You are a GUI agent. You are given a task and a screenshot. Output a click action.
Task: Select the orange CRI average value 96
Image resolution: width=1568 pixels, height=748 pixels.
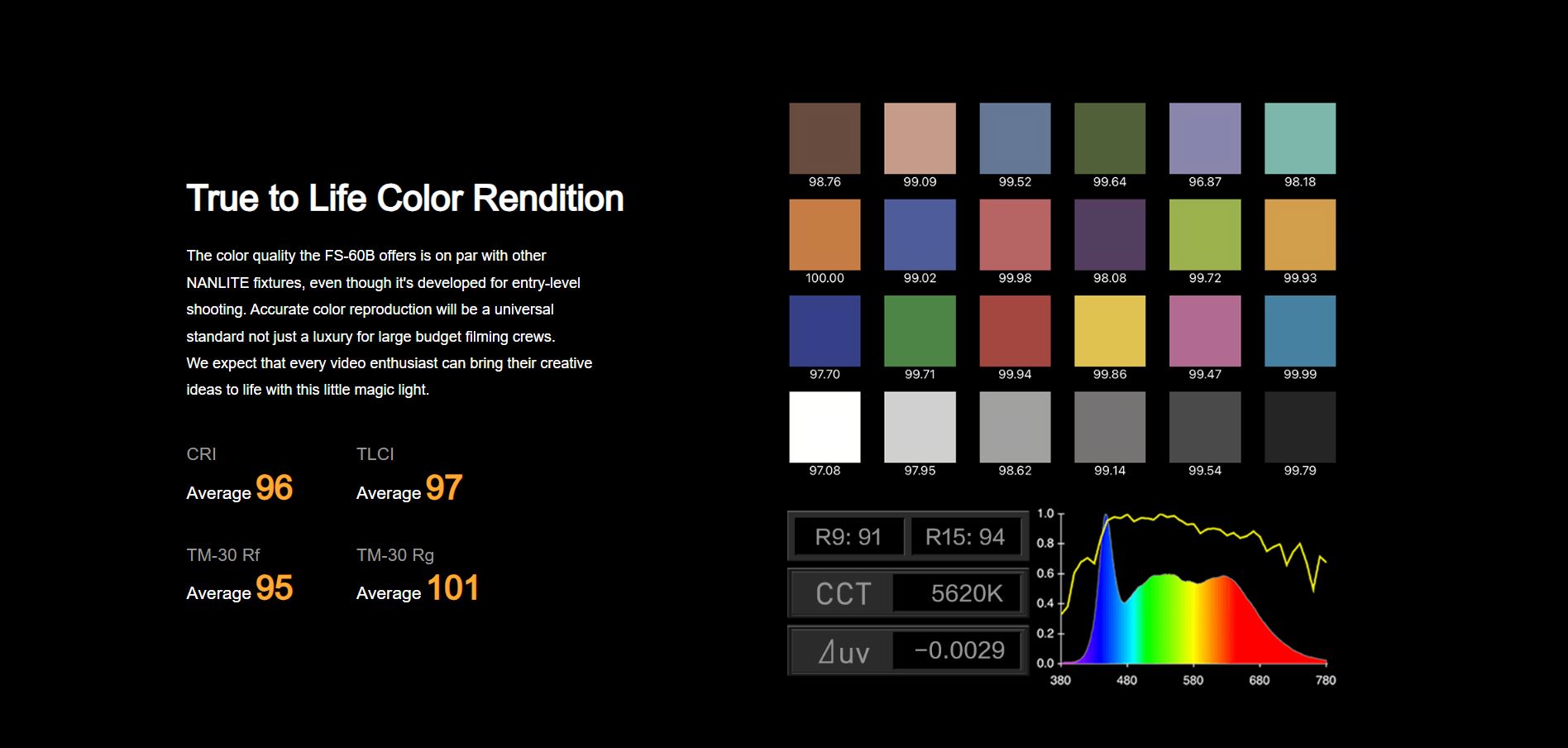274,488
